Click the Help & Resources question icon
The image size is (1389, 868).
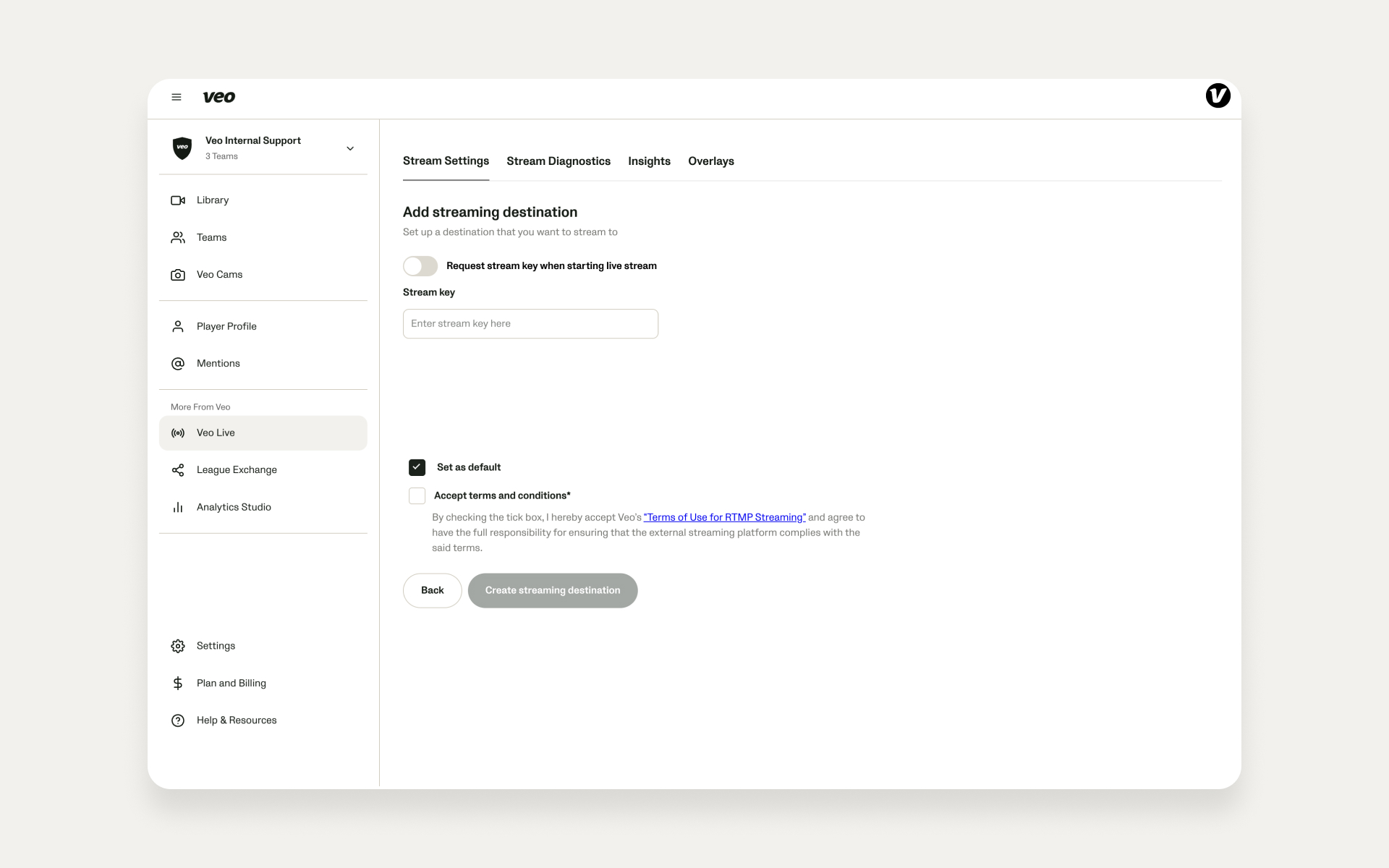pos(178,720)
